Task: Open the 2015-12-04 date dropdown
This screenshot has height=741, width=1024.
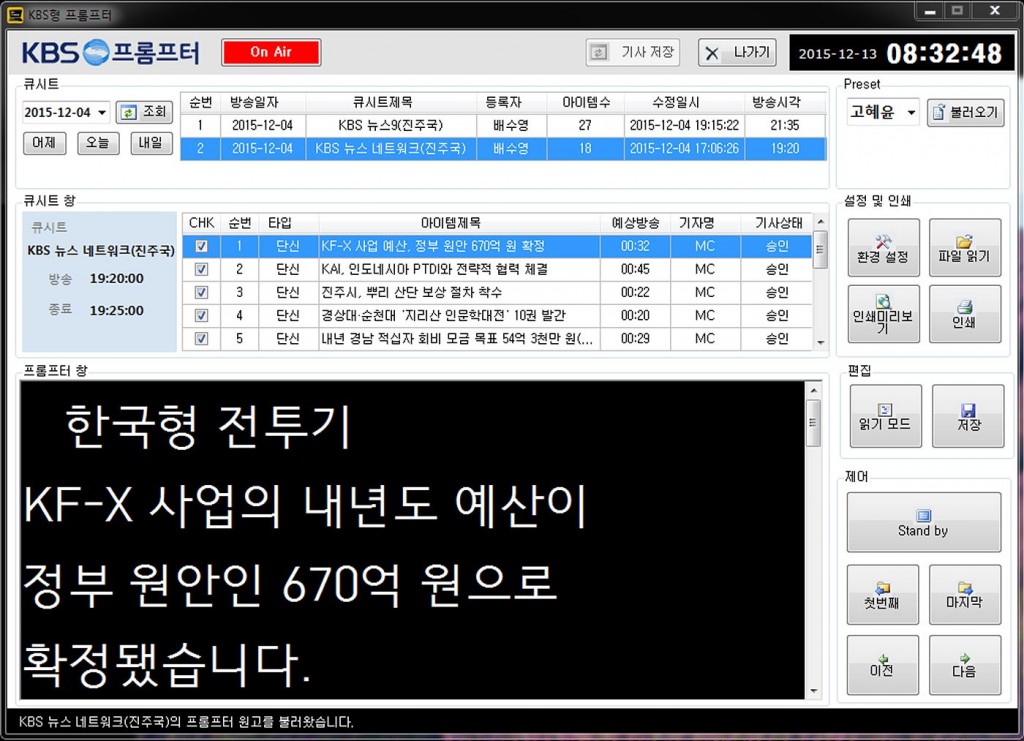Action: tap(102, 112)
